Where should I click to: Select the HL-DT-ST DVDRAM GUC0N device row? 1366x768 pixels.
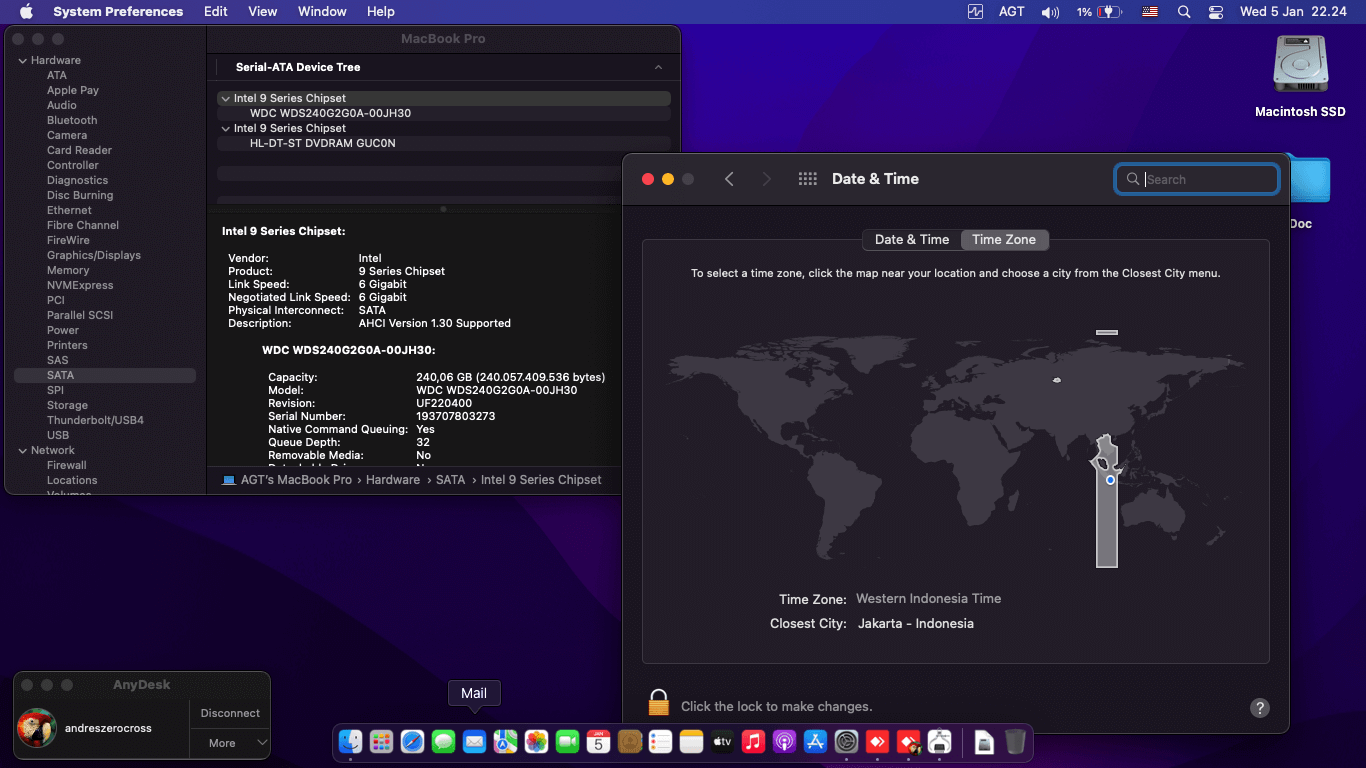tap(444, 143)
